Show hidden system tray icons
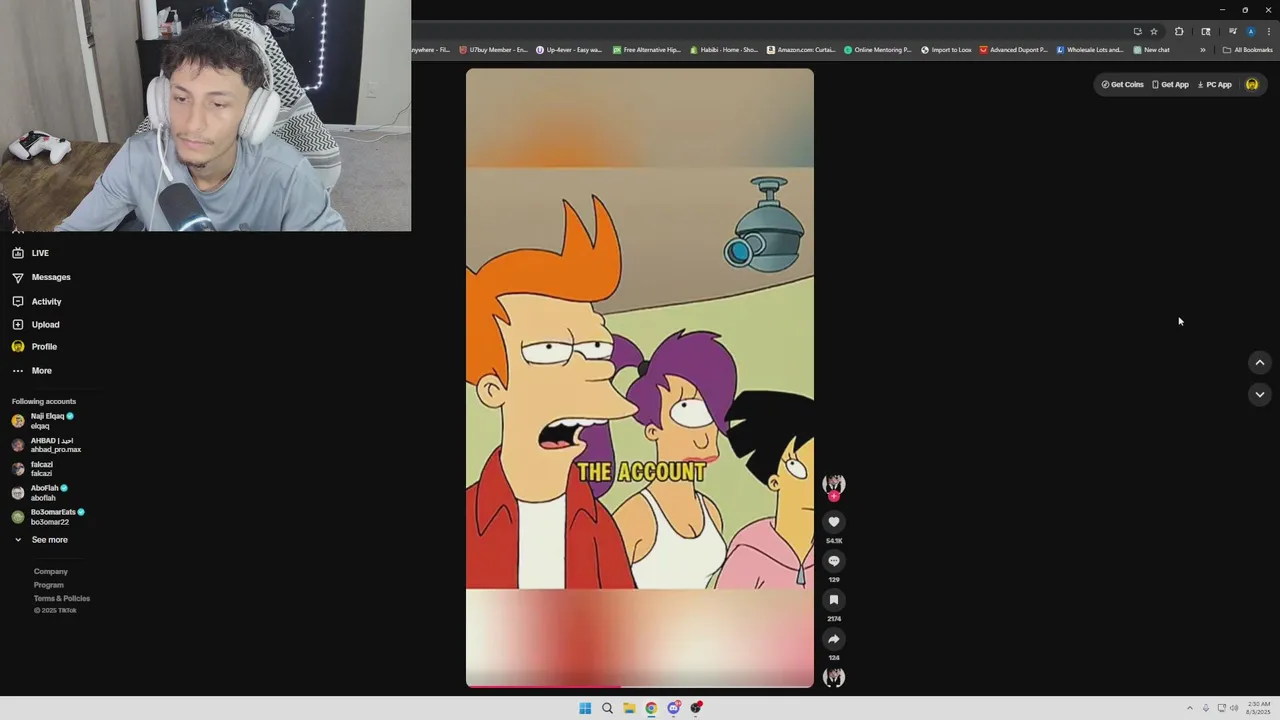This screenshot has height=720, width=1280. [1190, 708]
